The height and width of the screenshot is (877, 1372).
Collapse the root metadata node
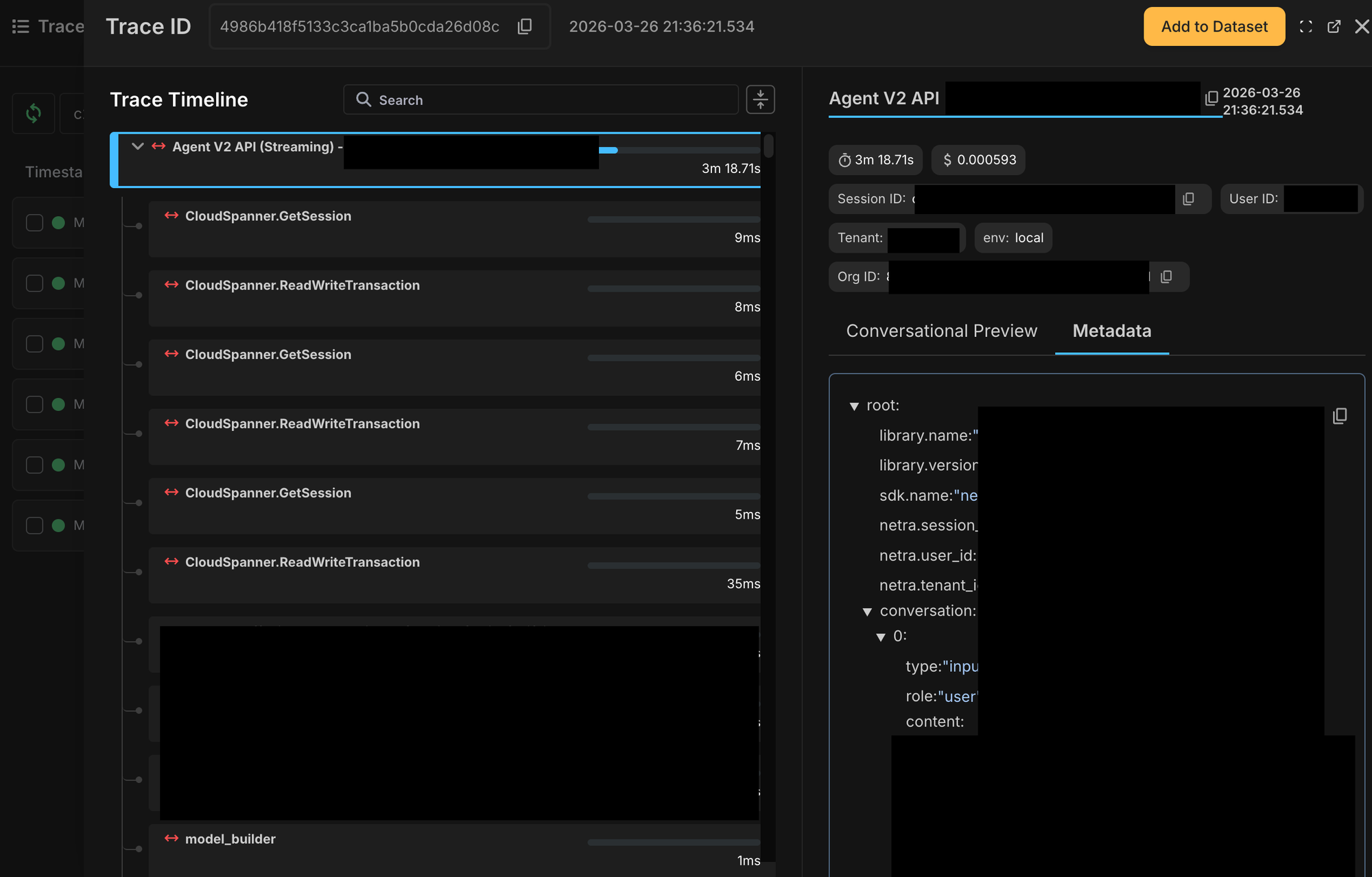pyautogui.click(x=854, y=406)
